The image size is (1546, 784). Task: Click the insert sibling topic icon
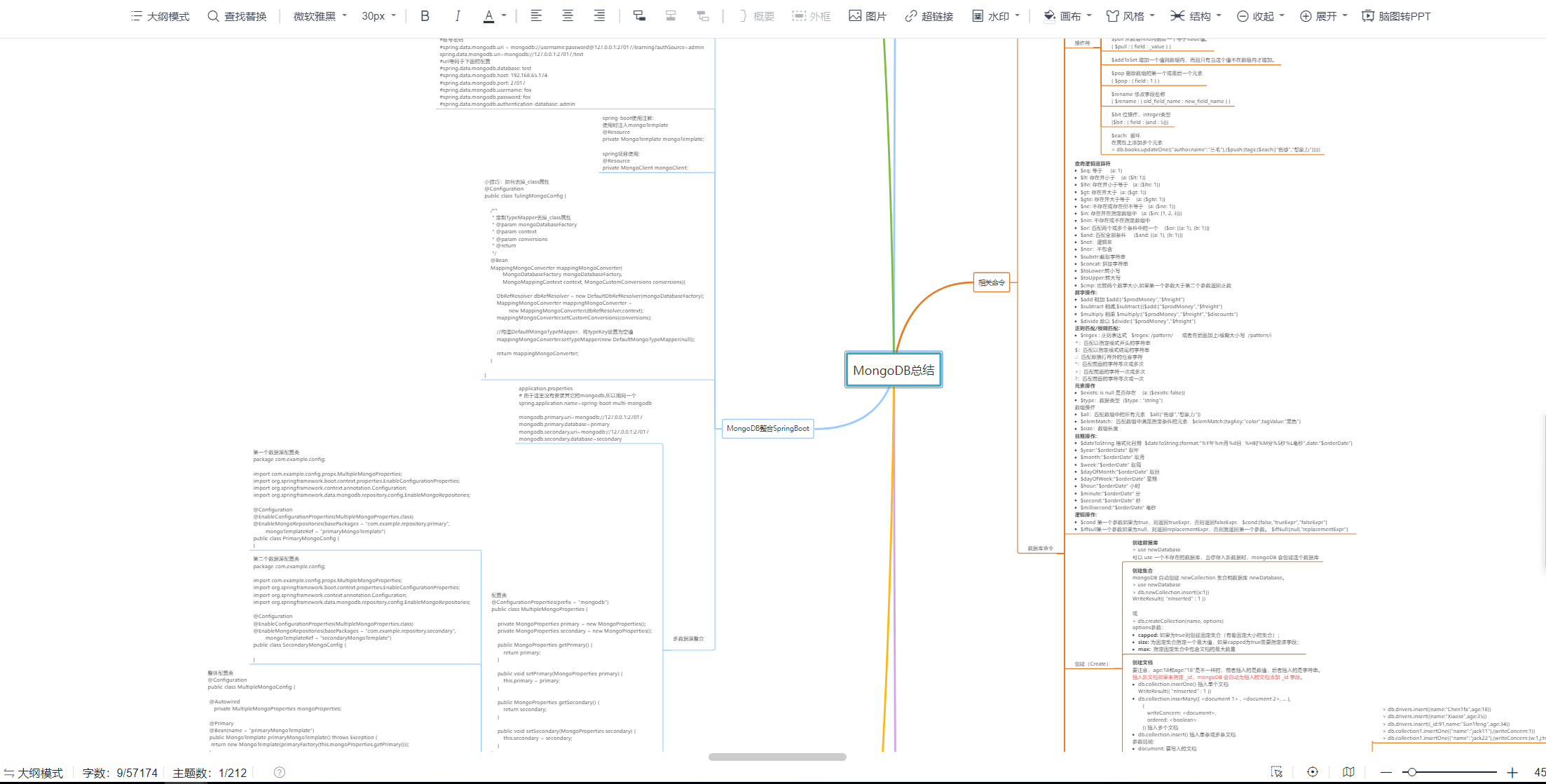pyautogui.click(x=671, y=16)
